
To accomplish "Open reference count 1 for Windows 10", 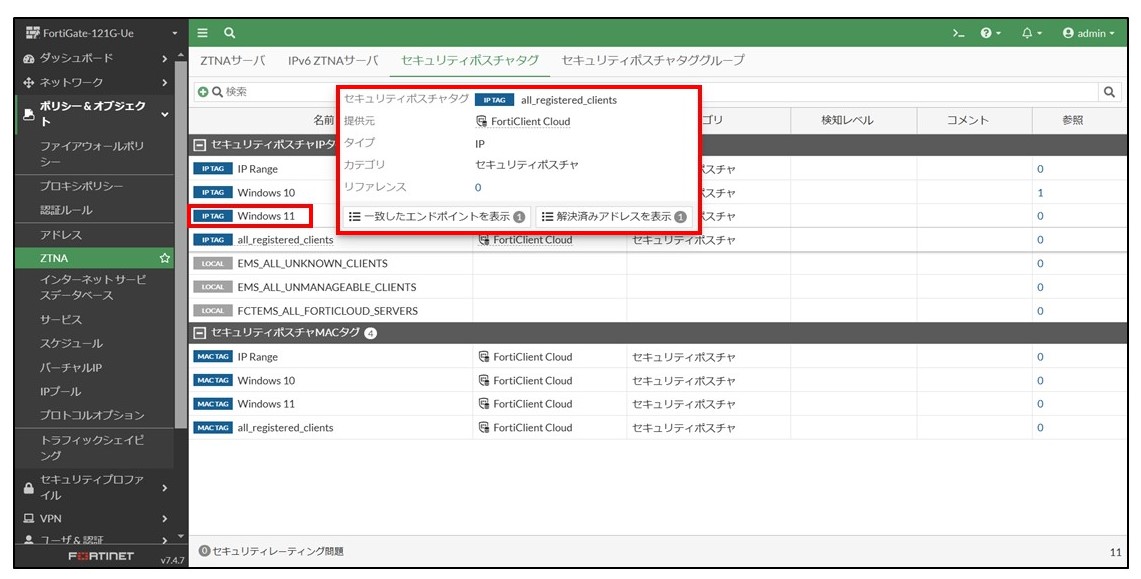I will tap(1040, 193).
